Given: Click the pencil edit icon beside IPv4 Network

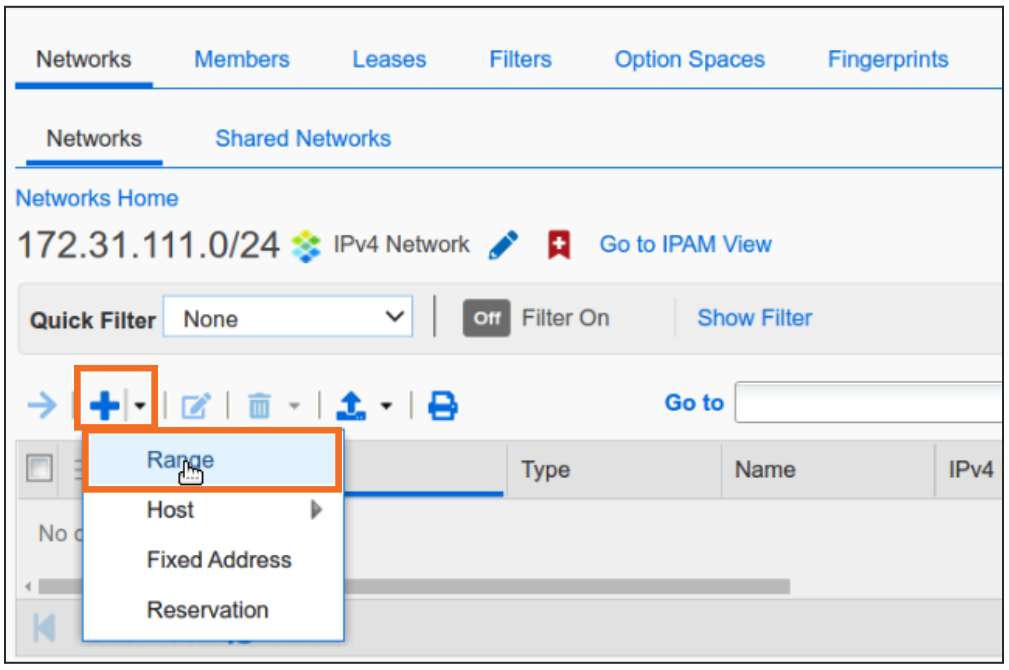Looking at the screenshot, I should coord(505,245).
